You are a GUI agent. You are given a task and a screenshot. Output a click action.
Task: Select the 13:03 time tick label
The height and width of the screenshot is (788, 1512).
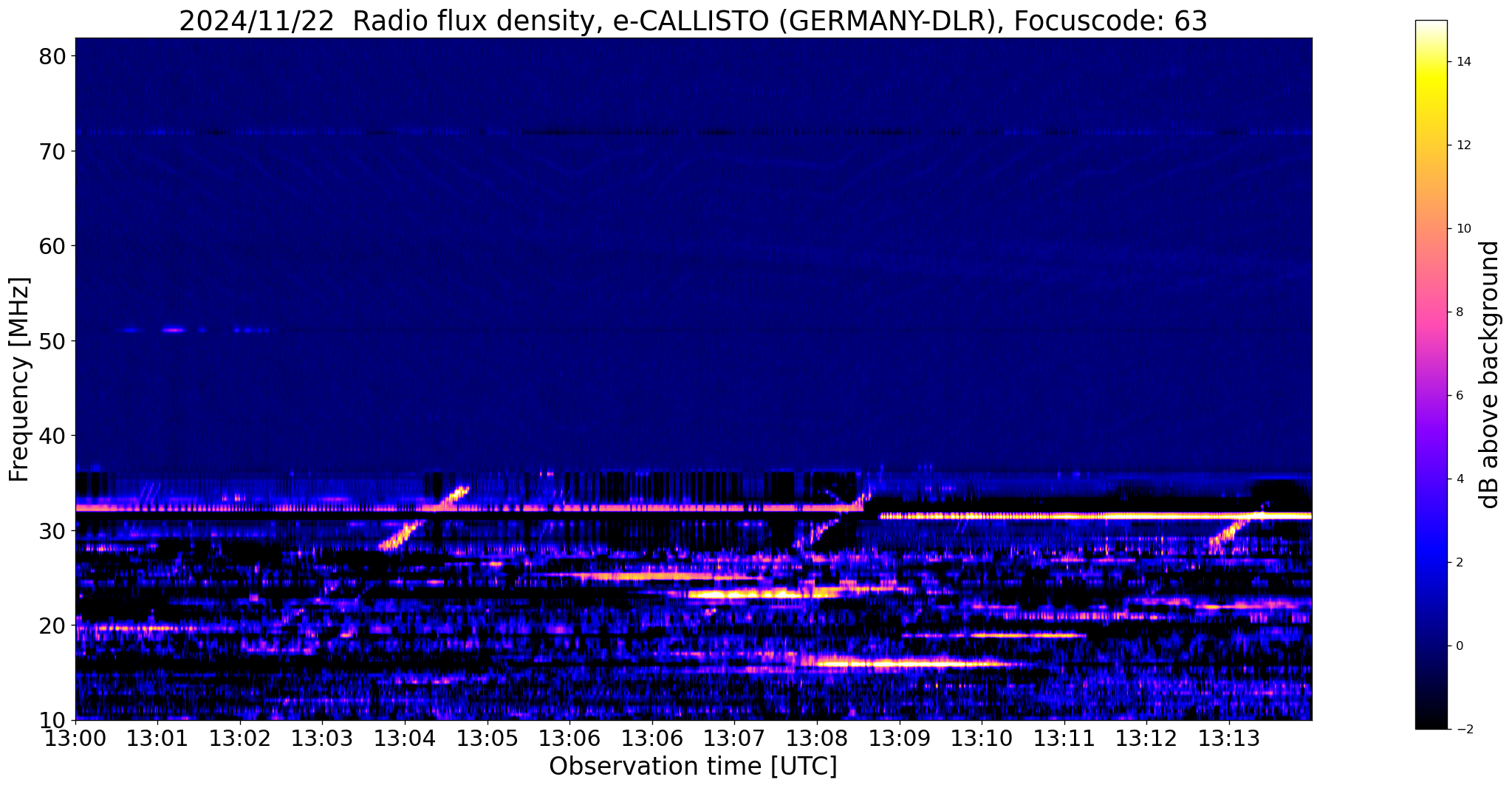[x=323, y=739]
